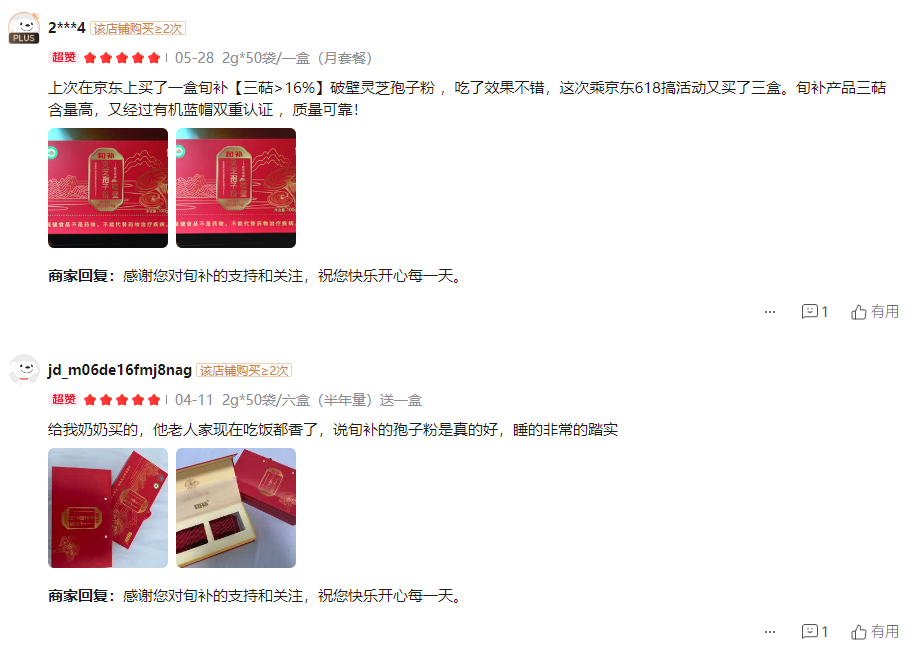
Task: View second photo in 2***4's review
Action: pos(236,188)
